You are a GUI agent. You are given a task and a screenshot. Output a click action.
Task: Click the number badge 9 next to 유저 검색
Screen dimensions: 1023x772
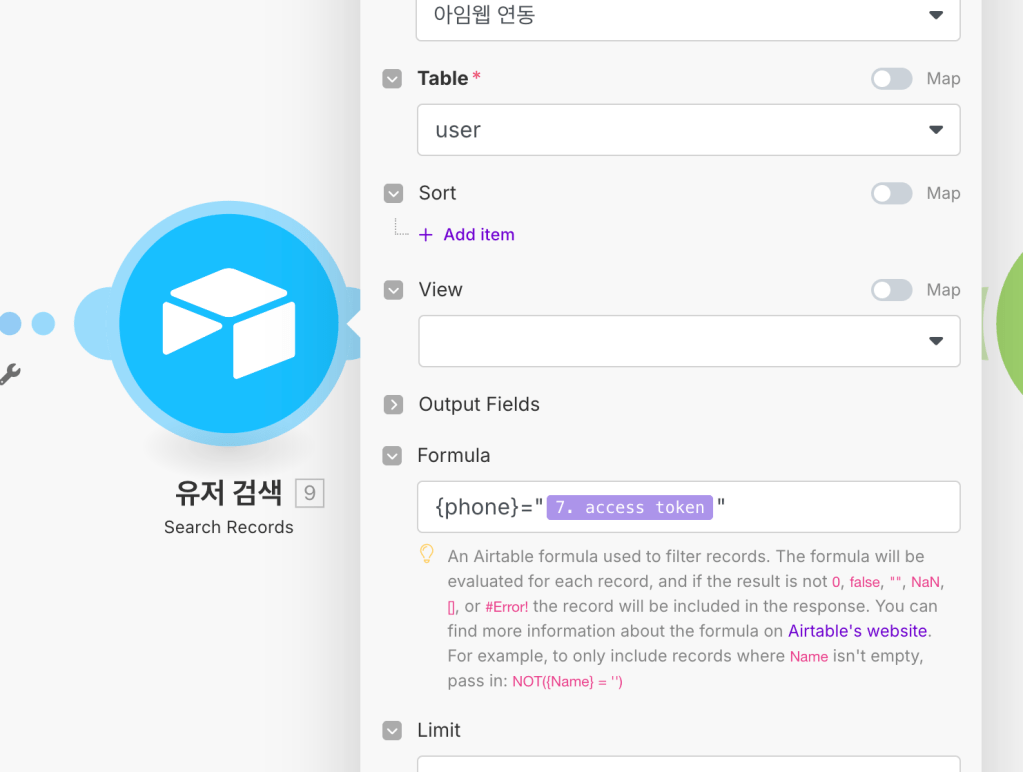(308, 492)
